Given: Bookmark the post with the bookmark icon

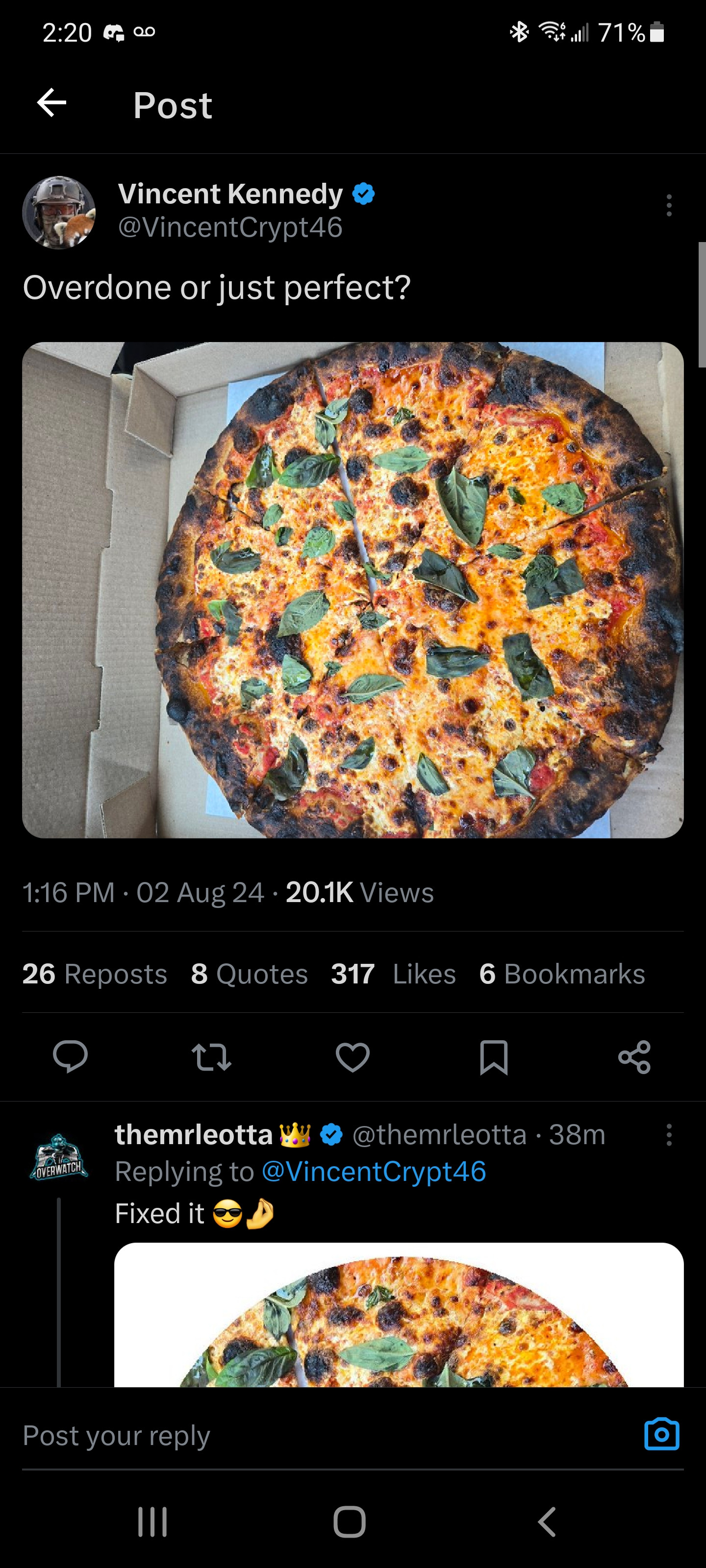Looking at the screenshot, I should coord(493,1057).
